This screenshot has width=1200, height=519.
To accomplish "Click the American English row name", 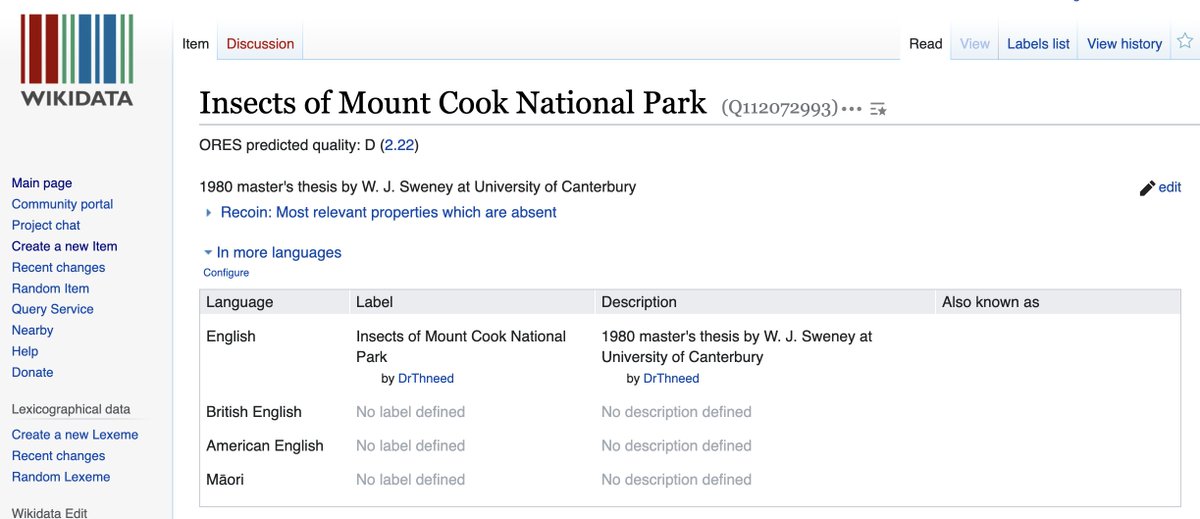I will pos(265,446).
